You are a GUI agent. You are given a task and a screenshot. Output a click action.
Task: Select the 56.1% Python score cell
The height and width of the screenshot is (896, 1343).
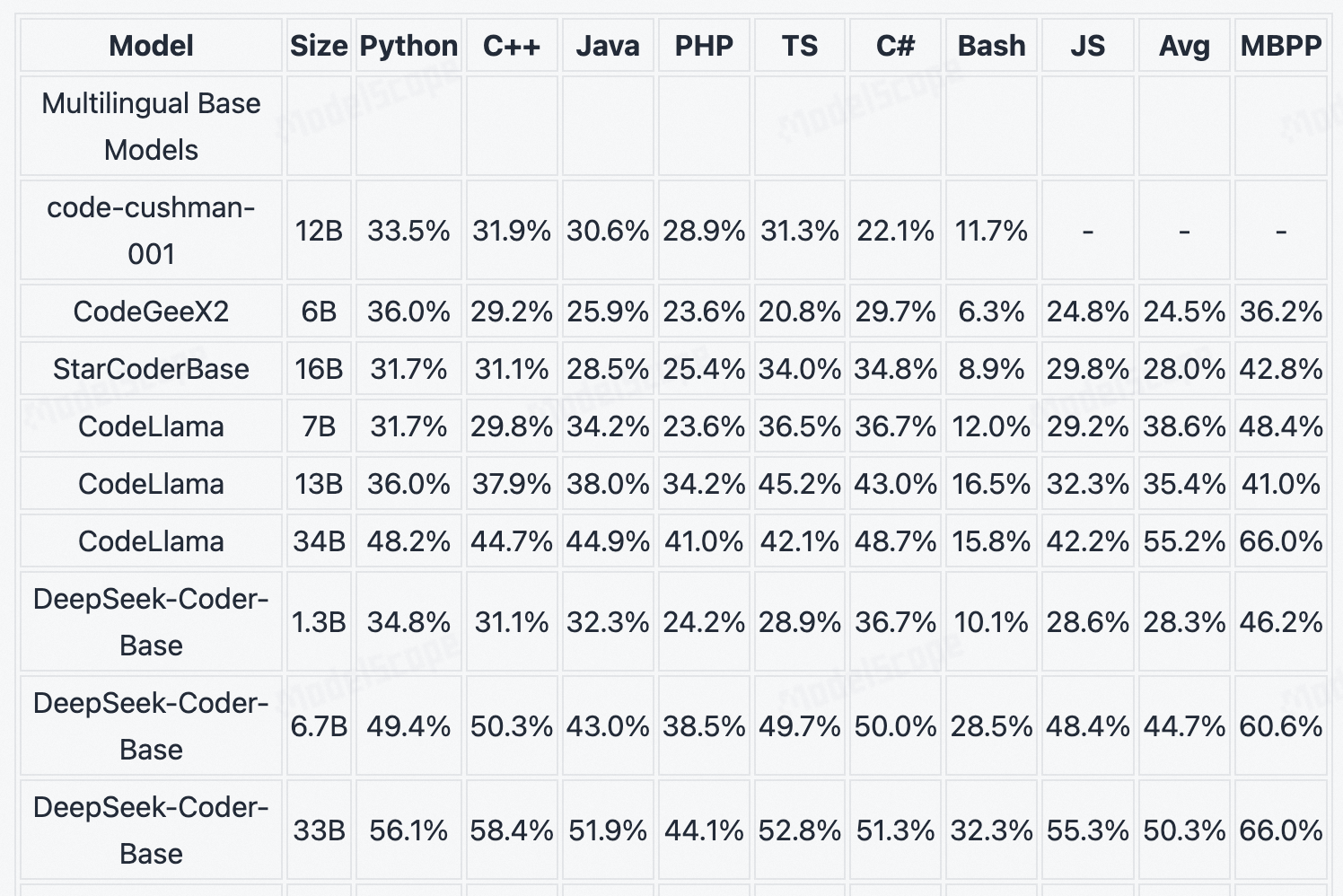tap(408, 830)
